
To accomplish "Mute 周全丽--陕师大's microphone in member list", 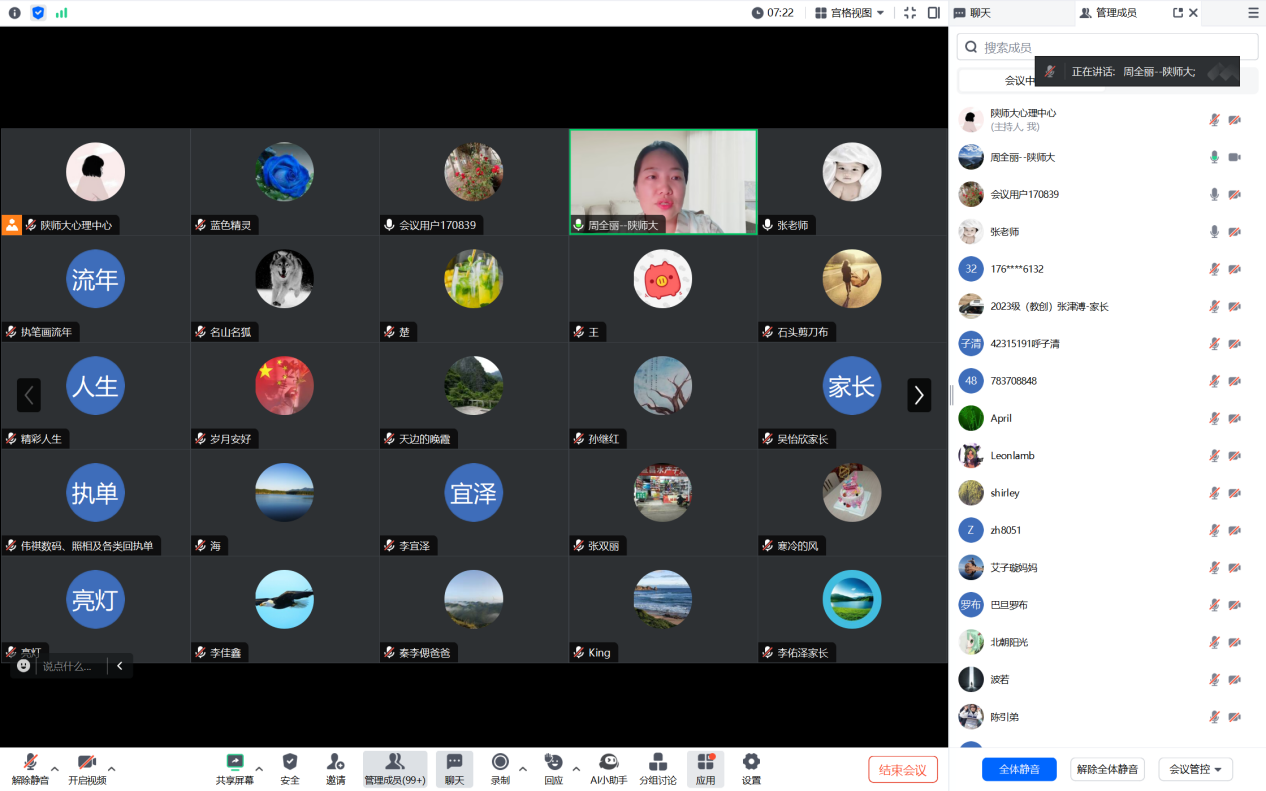I will (1214, 157).
